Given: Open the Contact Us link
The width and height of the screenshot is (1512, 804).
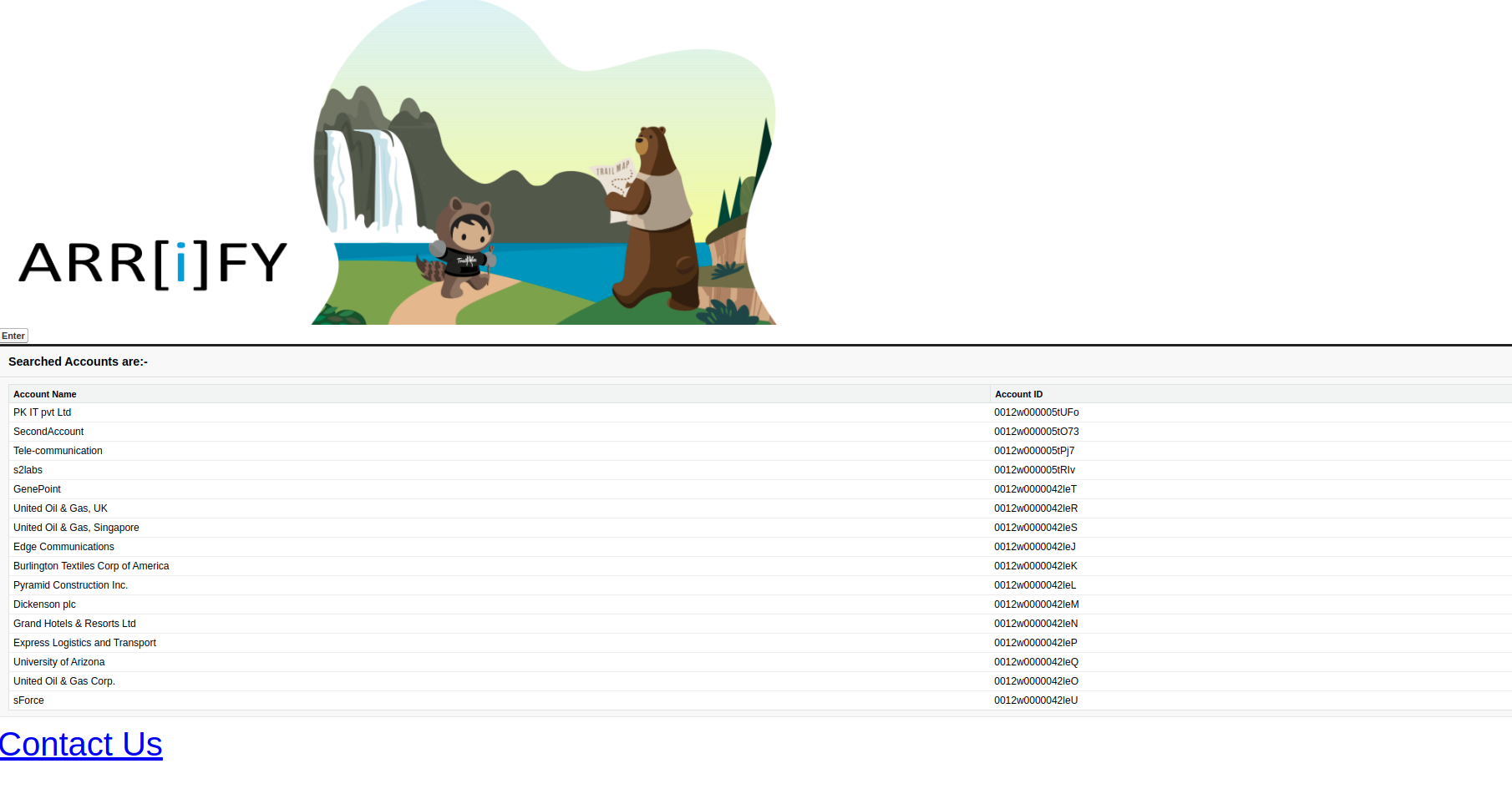Looking at the screenshot, I should click(x=81, y=744).
